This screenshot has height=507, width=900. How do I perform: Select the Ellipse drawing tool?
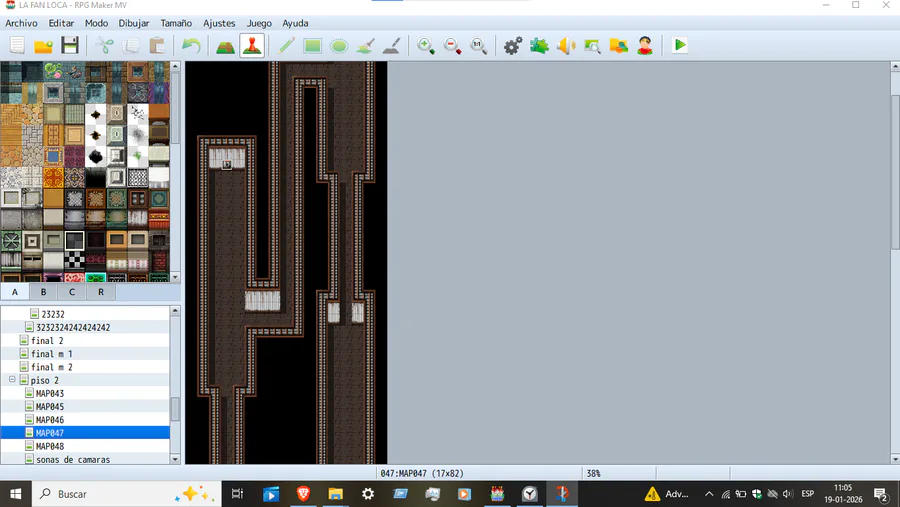click(x=339, y=45)
